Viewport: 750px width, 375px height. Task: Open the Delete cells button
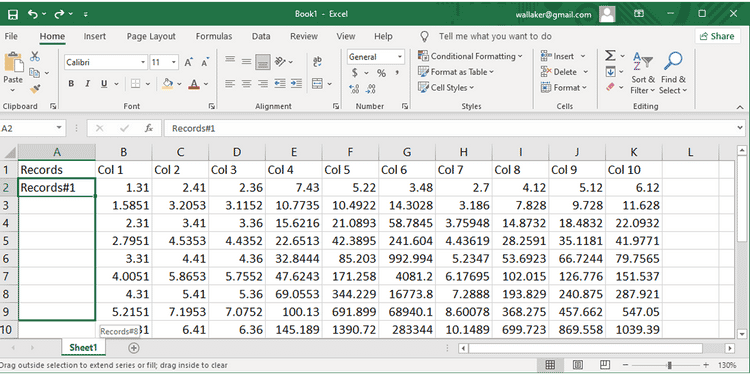point(564,72)
